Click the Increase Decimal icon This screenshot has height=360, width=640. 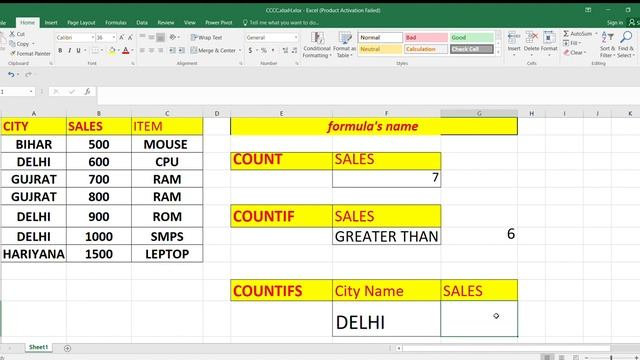point(285,51)
